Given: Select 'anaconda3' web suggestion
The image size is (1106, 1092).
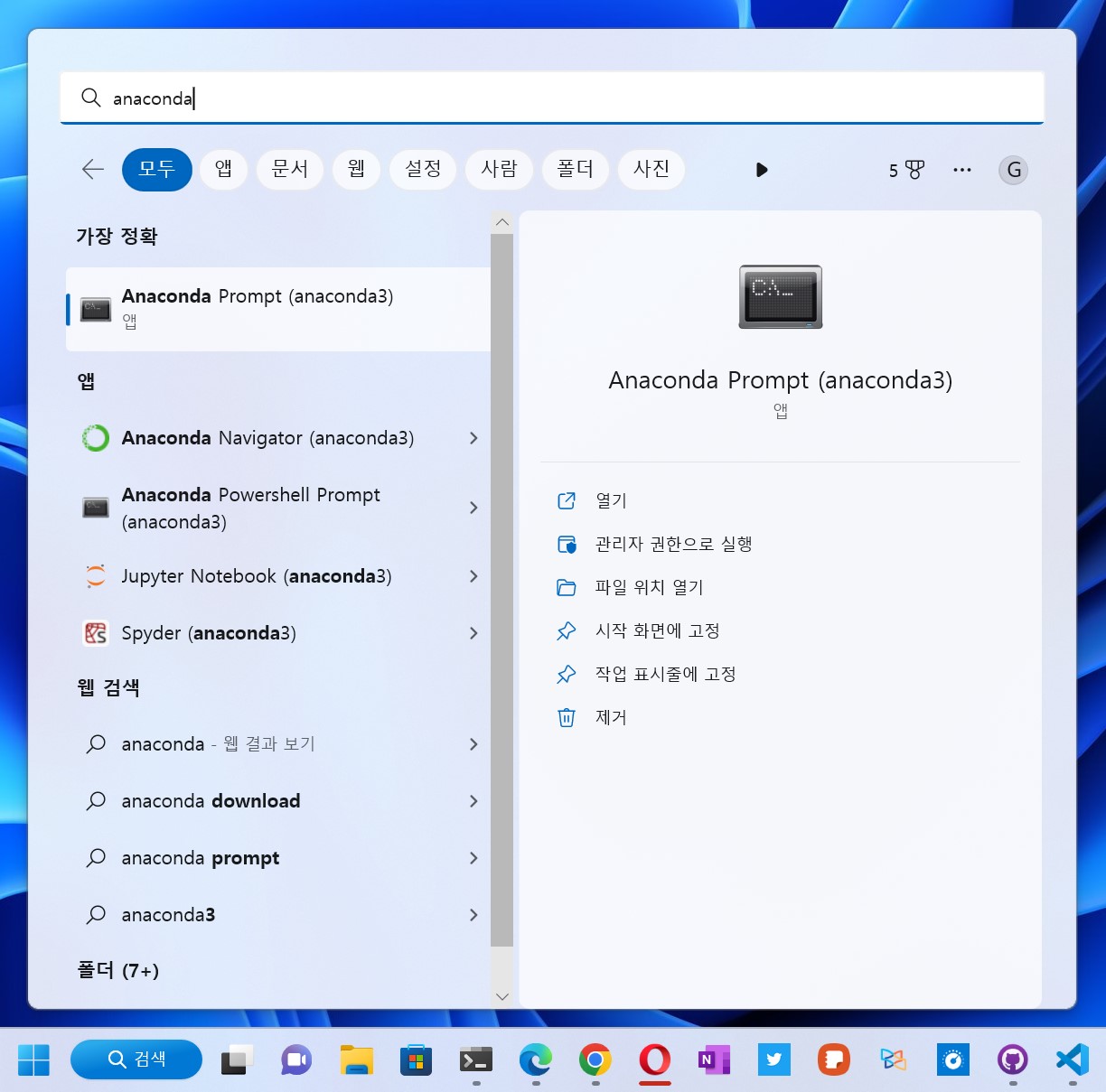Looking at the screenshot, I should coord(278,915).
